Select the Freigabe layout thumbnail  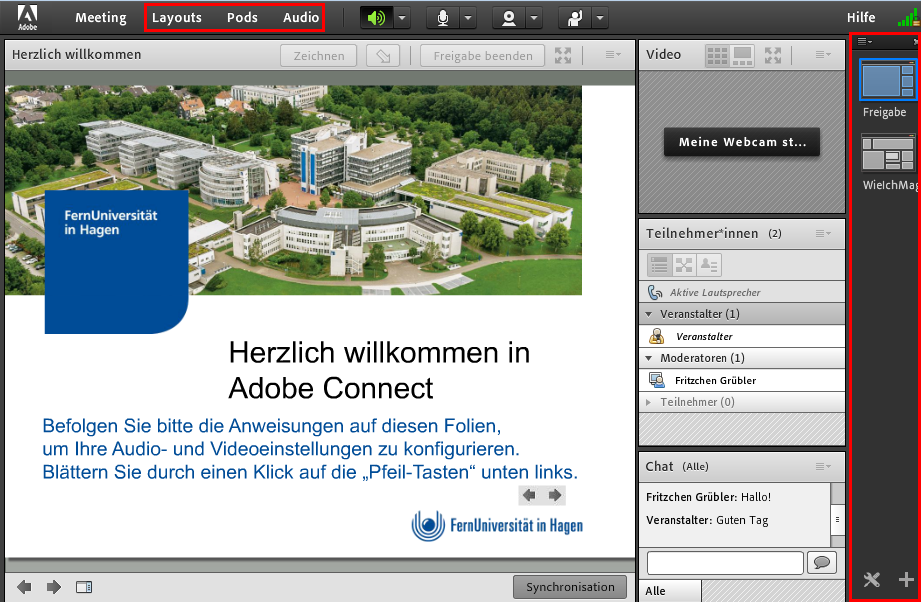point(887,80)
